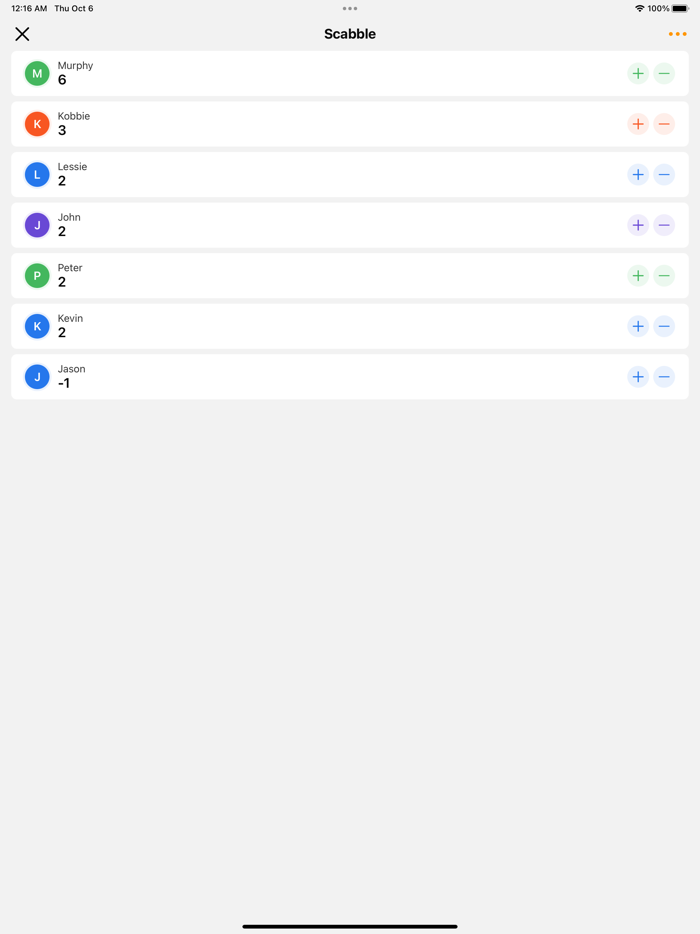The height and width of the screenshot is (934, 700).
Task: Subtract a point from Kobbie's score
Action: [x=664, y=124]
